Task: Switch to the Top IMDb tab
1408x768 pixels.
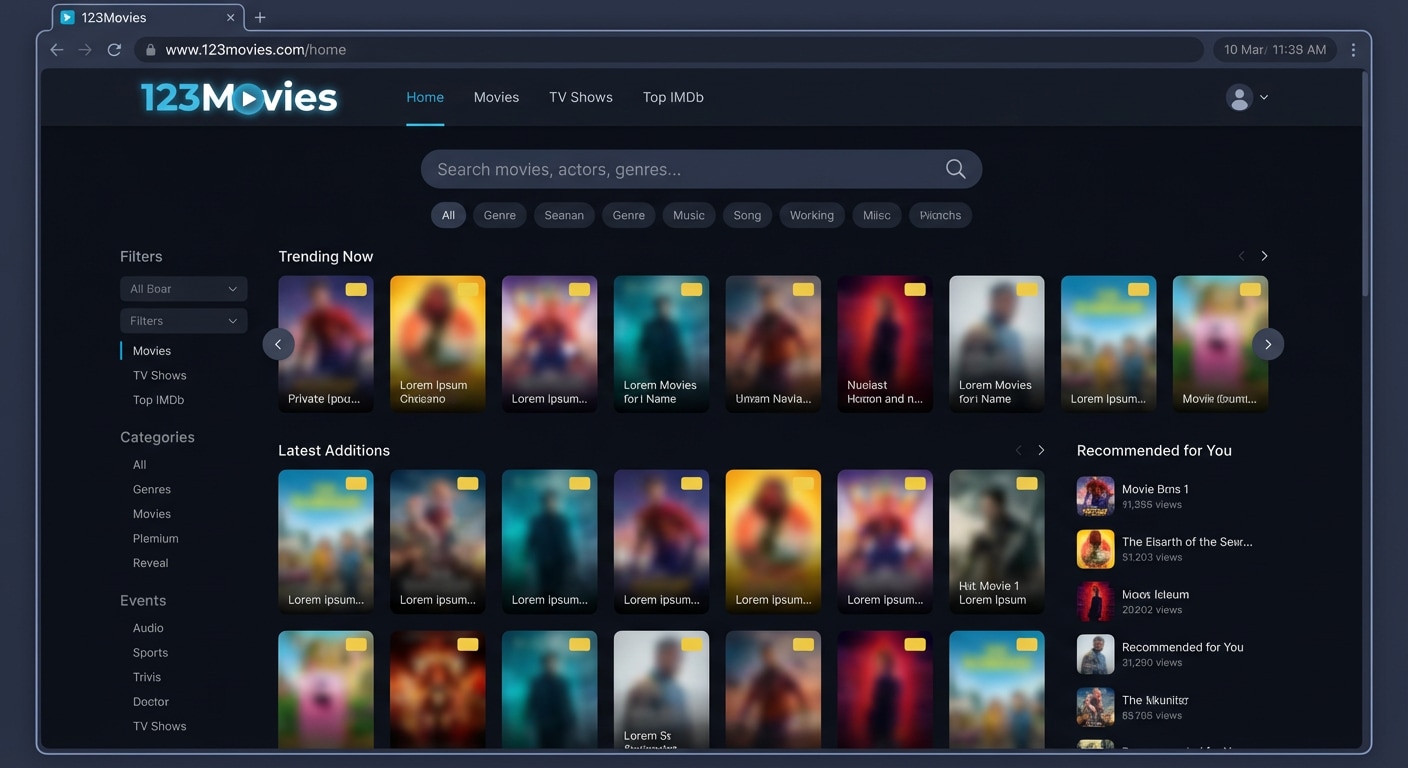Action: click(x=673, y=97)
